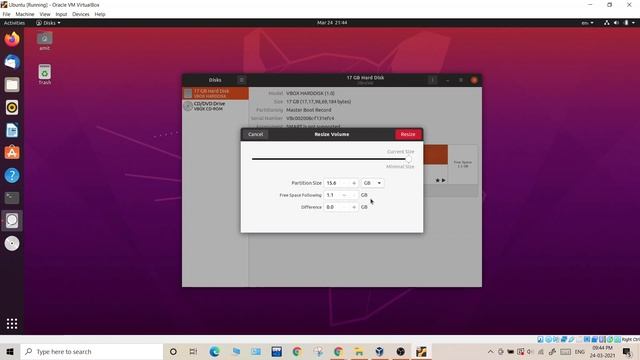This screenshot has width=640, height=360.
Task: Open Microsoft Edge from taskbar
Action: pyautogui.click(x=214, y=351)
